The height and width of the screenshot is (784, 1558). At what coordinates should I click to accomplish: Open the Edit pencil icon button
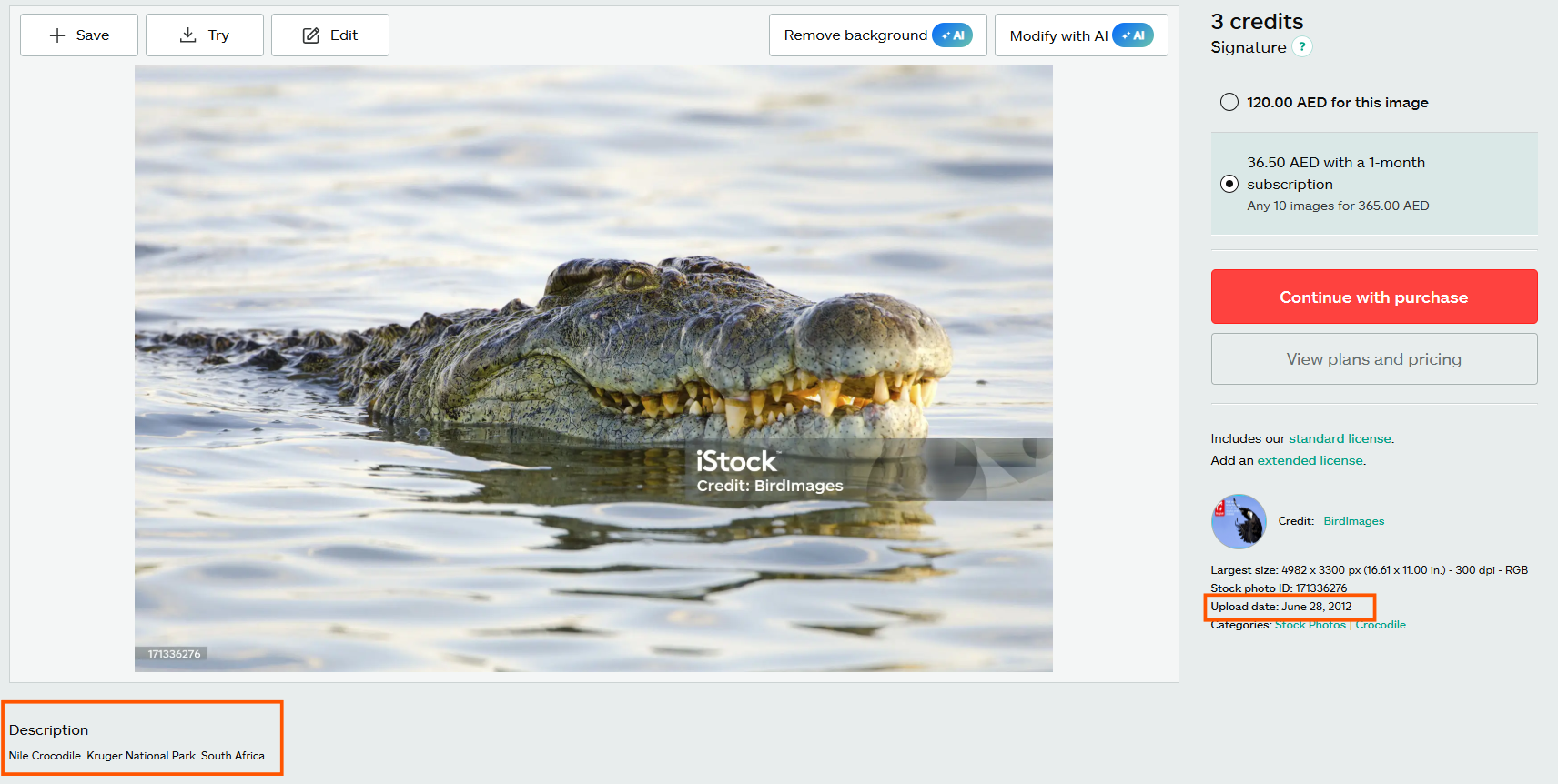coord(330,35)
